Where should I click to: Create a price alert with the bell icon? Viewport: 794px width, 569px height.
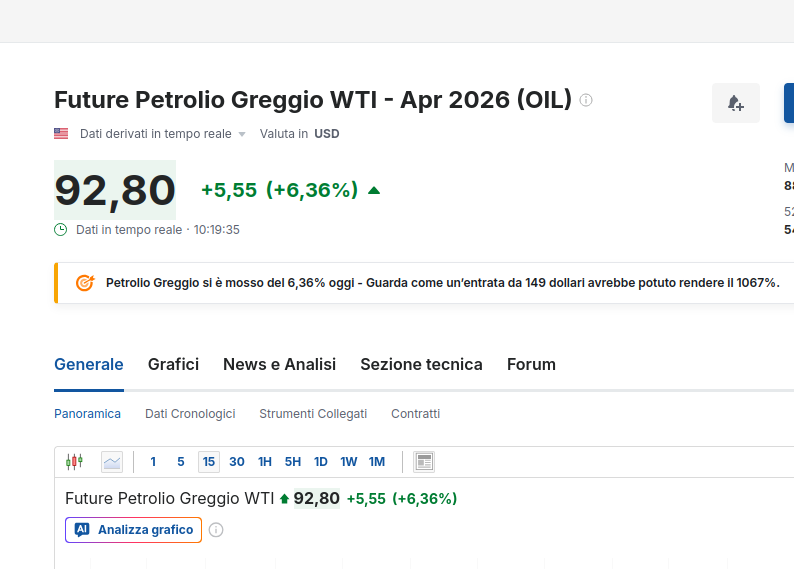coord(736,103)
